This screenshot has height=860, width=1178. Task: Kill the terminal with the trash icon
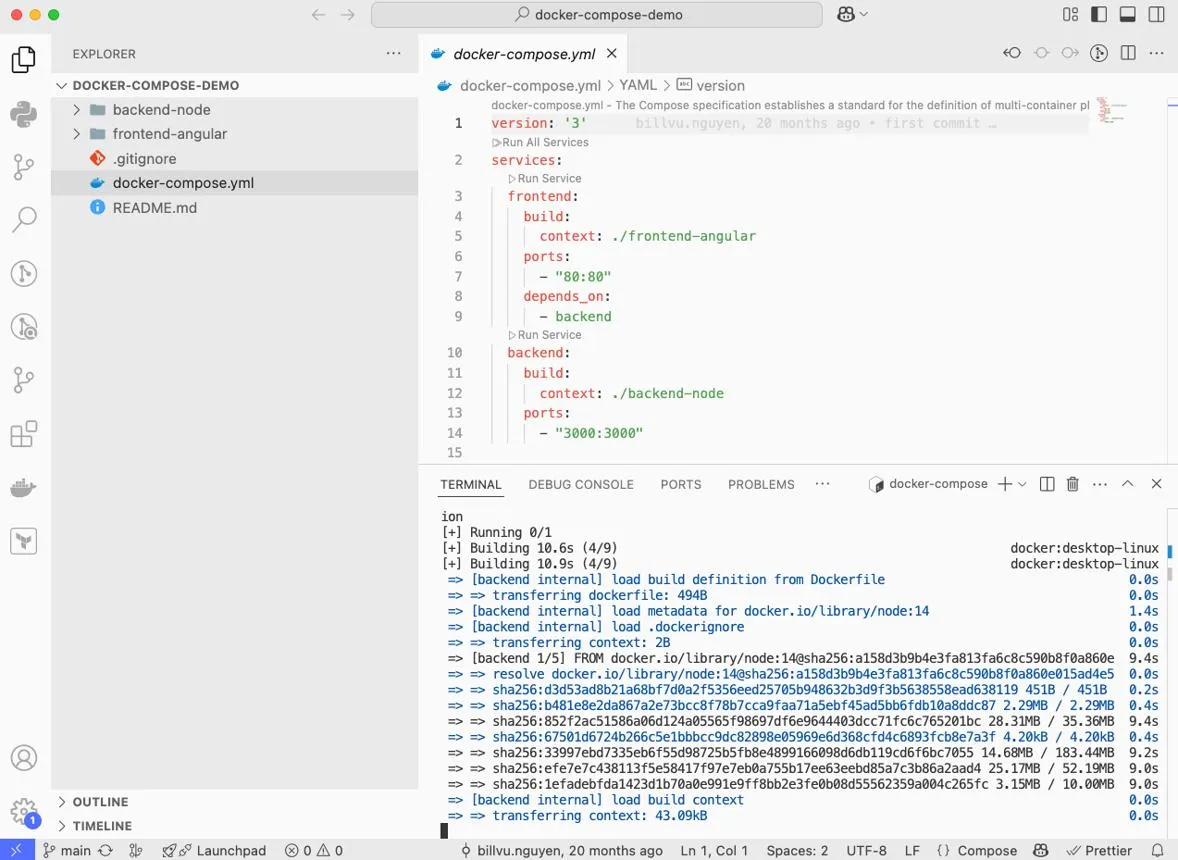click(1073, 484)
